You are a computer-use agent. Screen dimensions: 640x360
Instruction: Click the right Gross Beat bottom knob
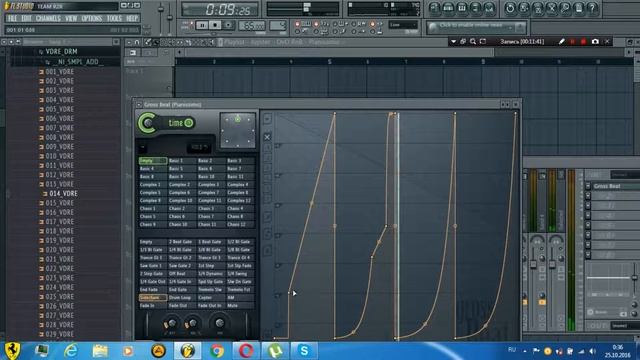(x=220, y=323)
